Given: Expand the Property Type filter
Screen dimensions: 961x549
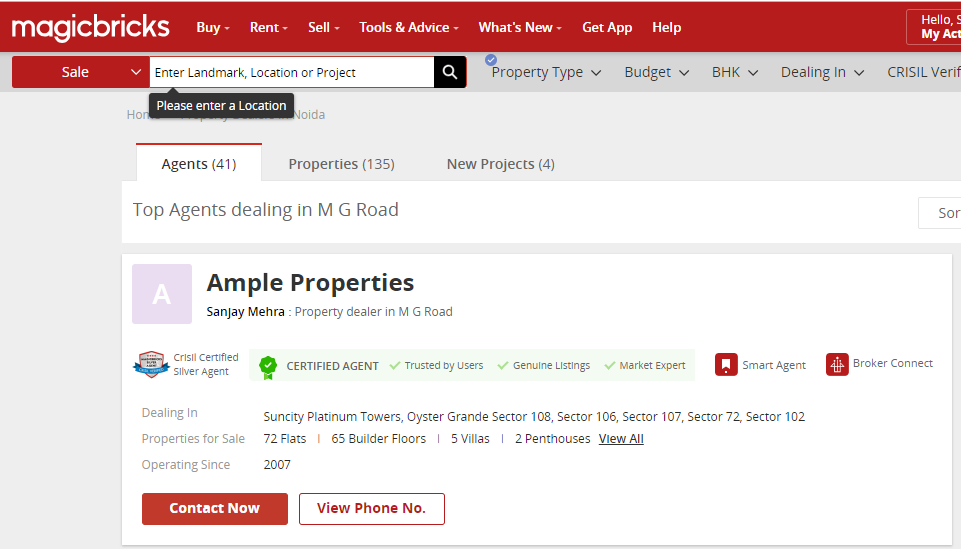Looking at the screenshot, I should tap(546, 72).
